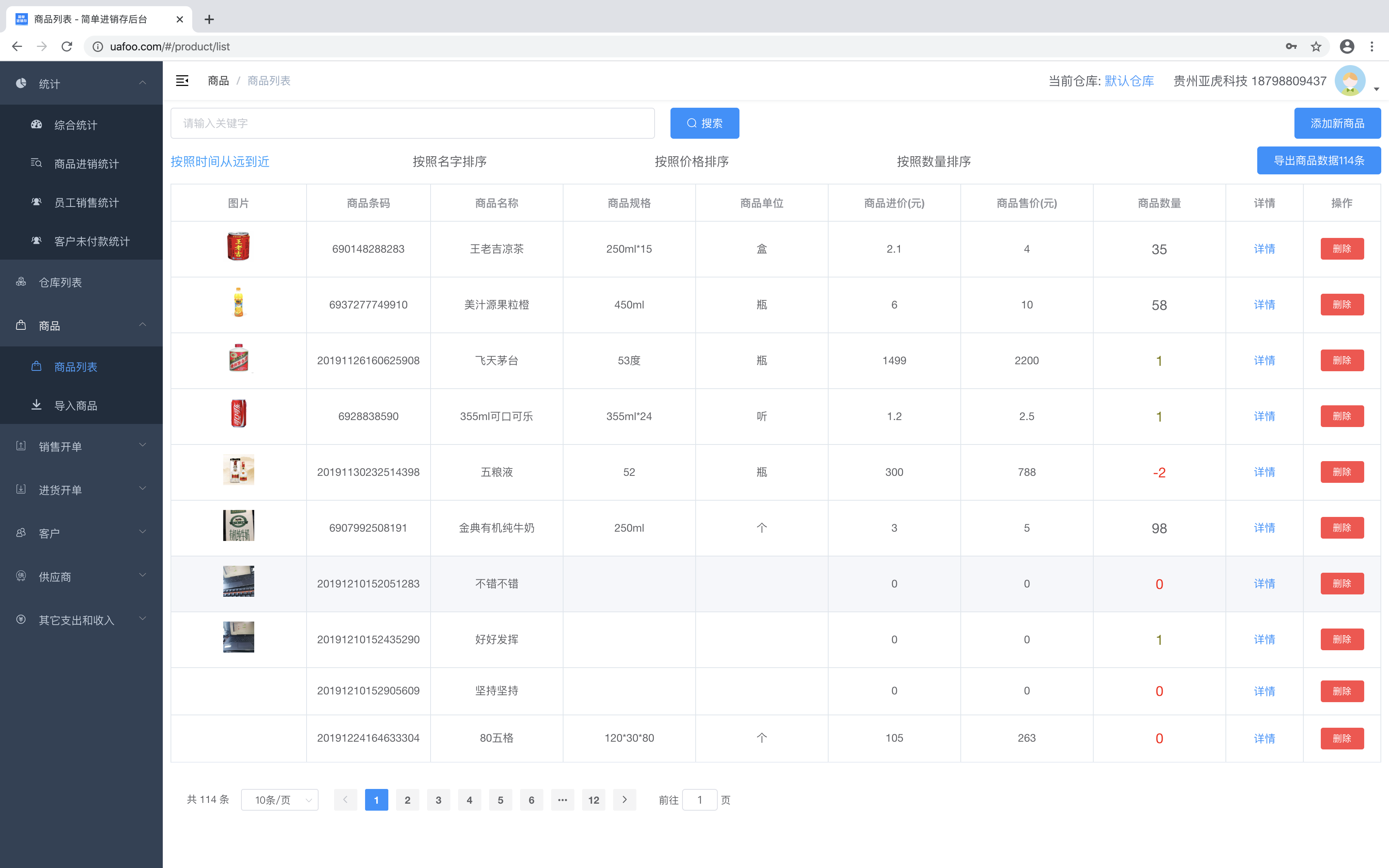Click the 前往 page number input

700,800
